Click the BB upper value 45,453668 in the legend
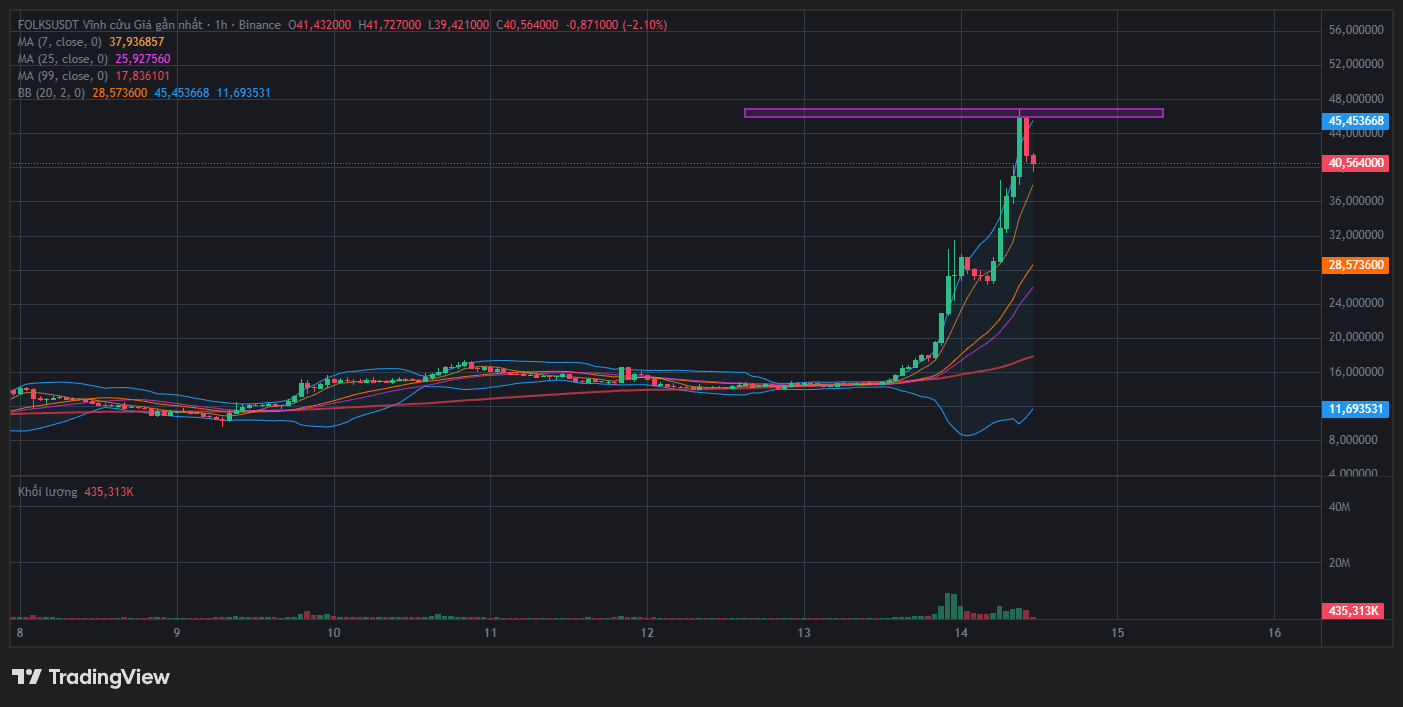Image resolution: width=1403 pixels, height=707 pixels. tap(182, 93)
